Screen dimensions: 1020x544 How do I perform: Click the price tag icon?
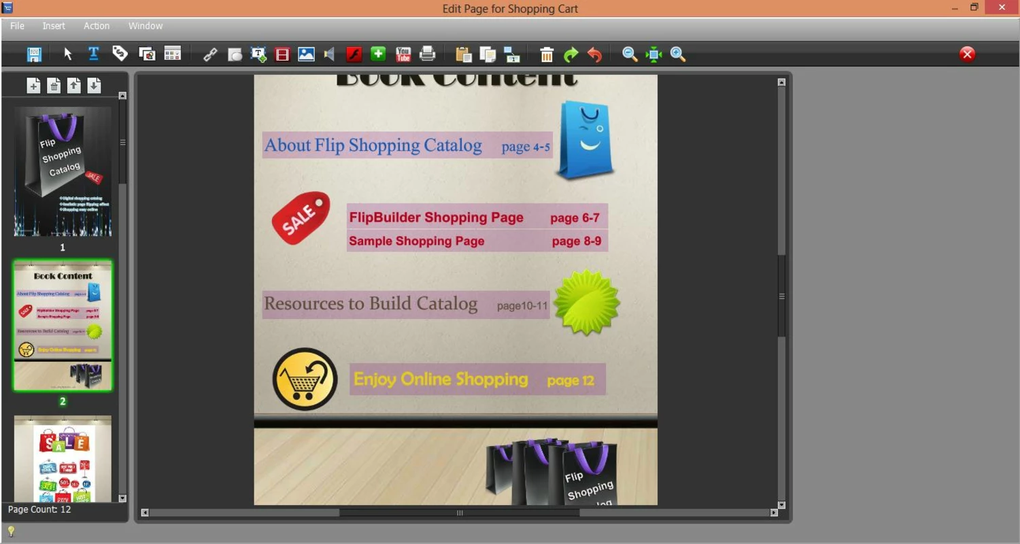coord(120,53)
